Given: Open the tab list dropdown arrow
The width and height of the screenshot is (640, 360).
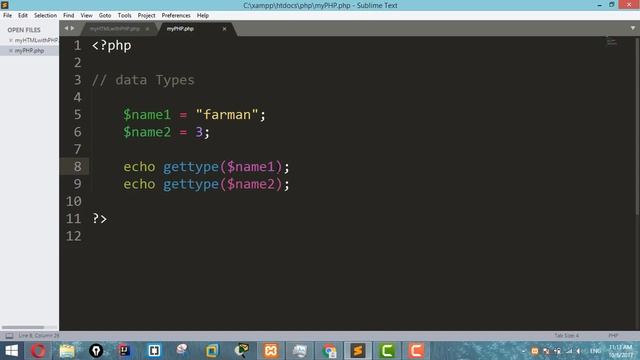Looking at the screenshot, I should coord(633,28).
